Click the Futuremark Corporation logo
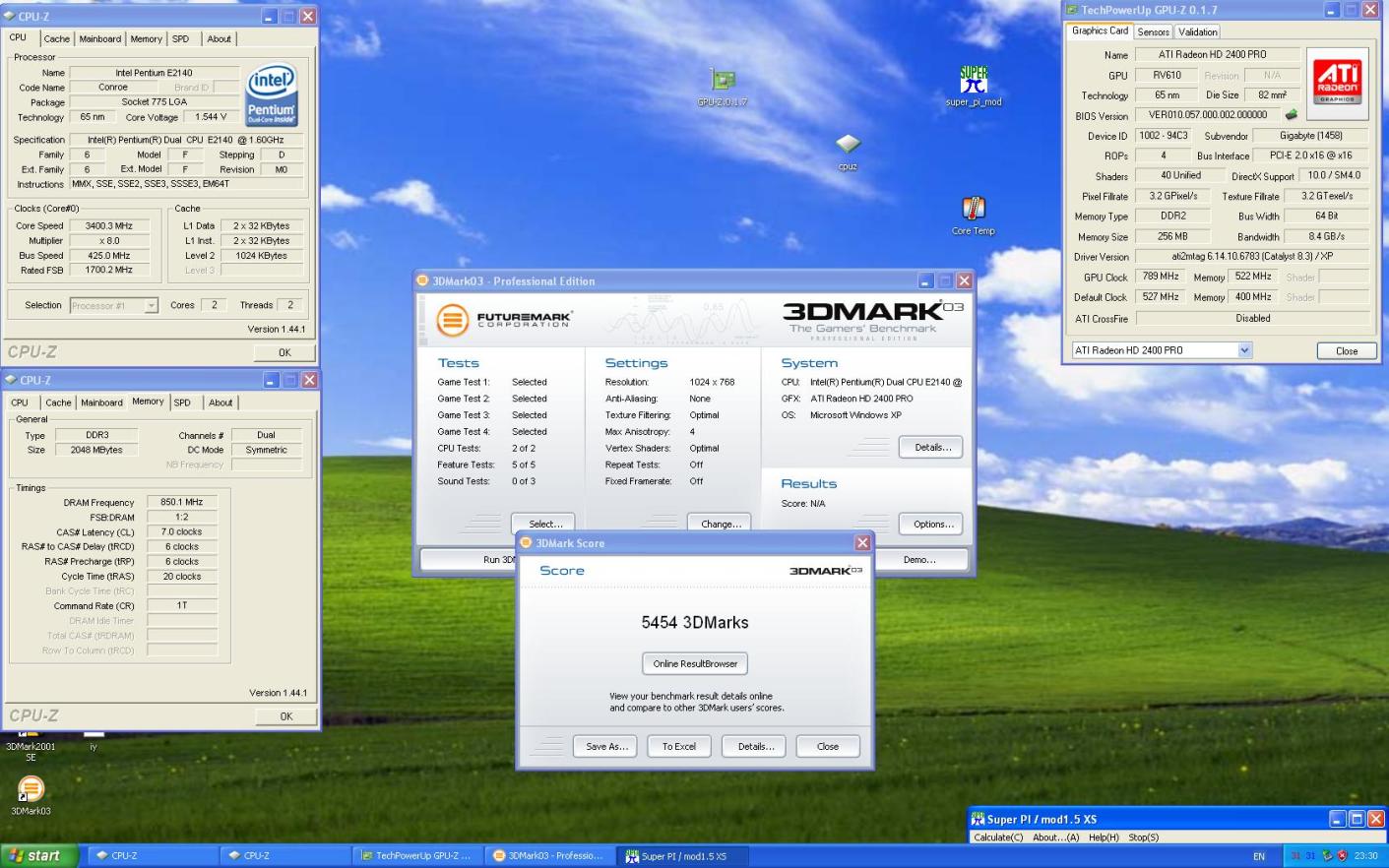 (505, 320)
